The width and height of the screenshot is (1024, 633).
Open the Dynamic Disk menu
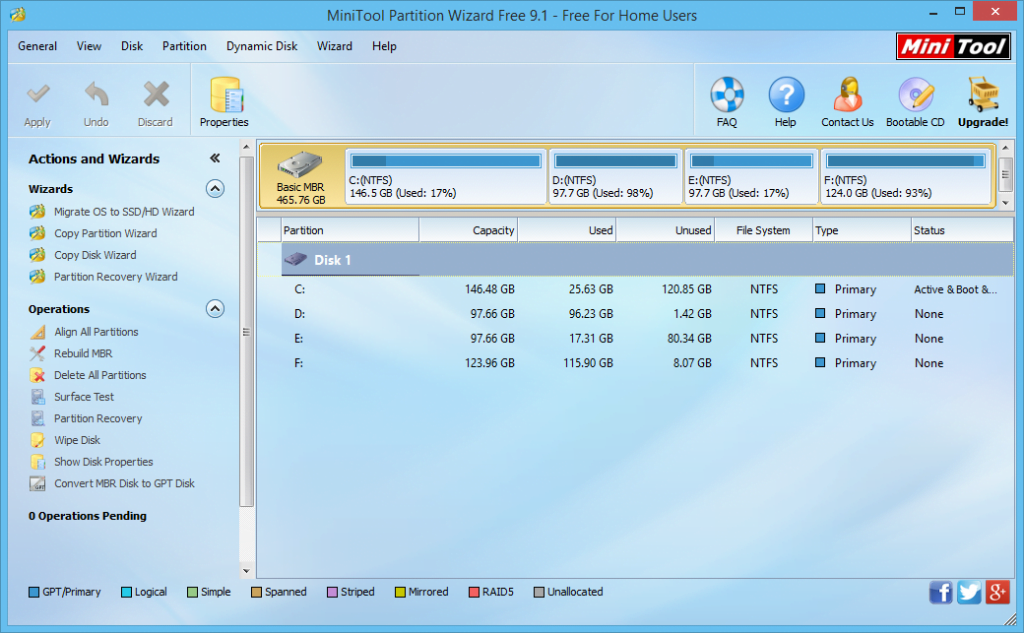tap(262, 46)
